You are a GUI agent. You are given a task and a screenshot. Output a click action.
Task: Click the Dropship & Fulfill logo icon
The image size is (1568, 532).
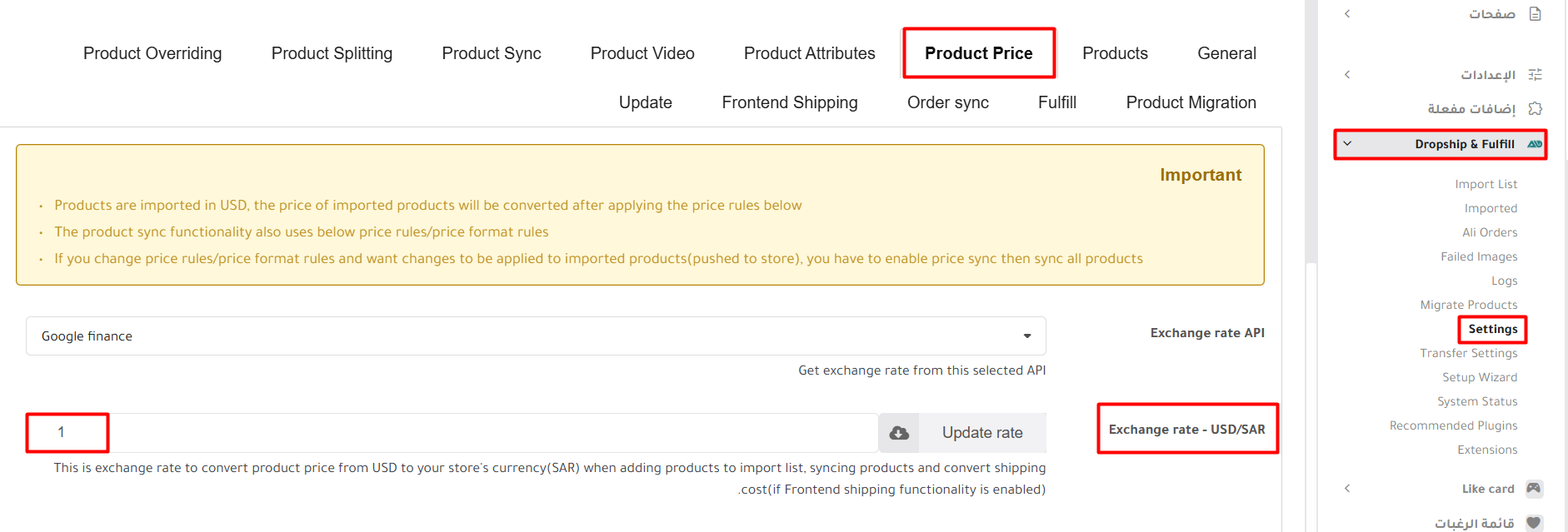tap(1534, 144)
